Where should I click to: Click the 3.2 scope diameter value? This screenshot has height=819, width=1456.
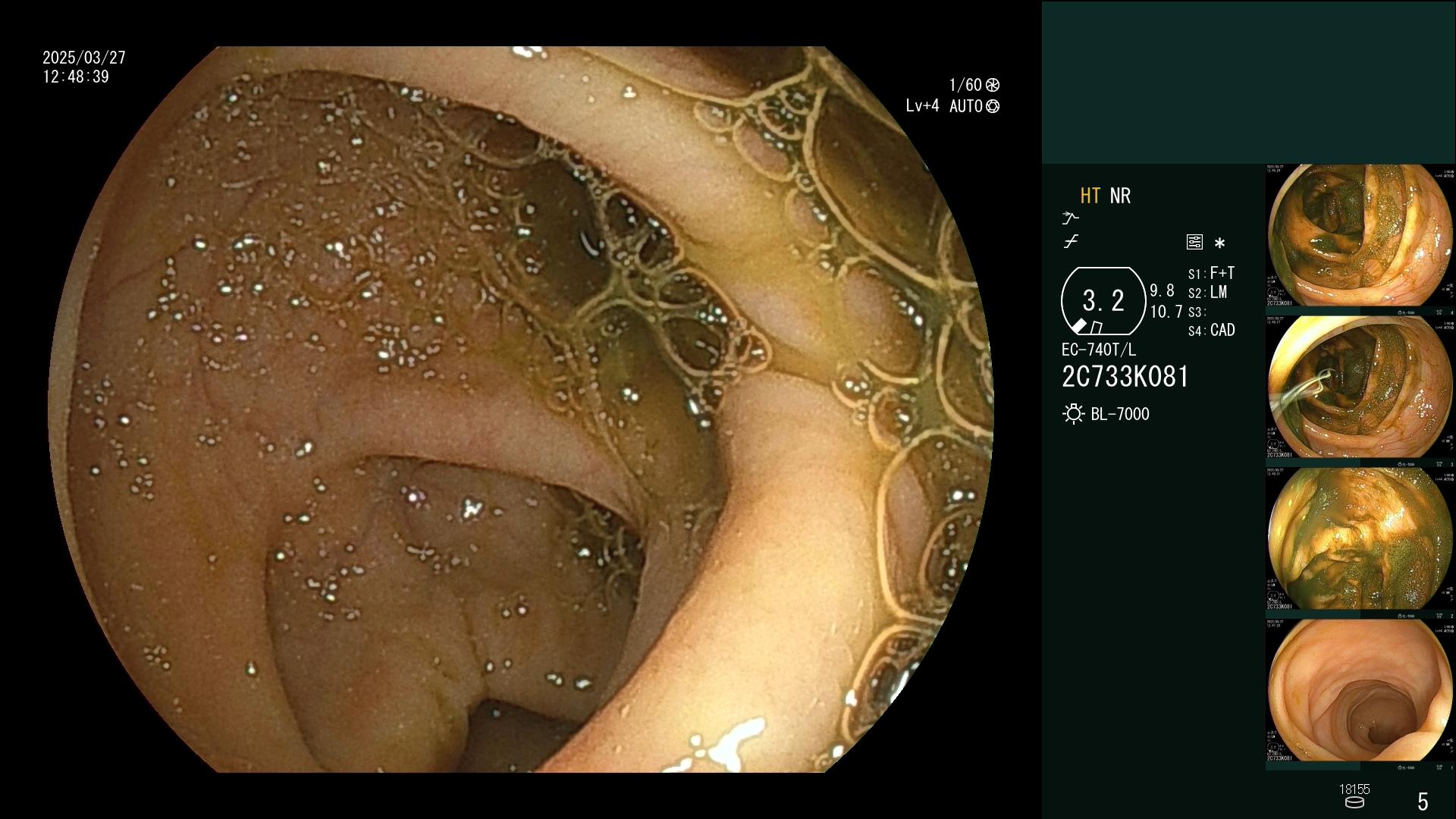pos(1103,301)
